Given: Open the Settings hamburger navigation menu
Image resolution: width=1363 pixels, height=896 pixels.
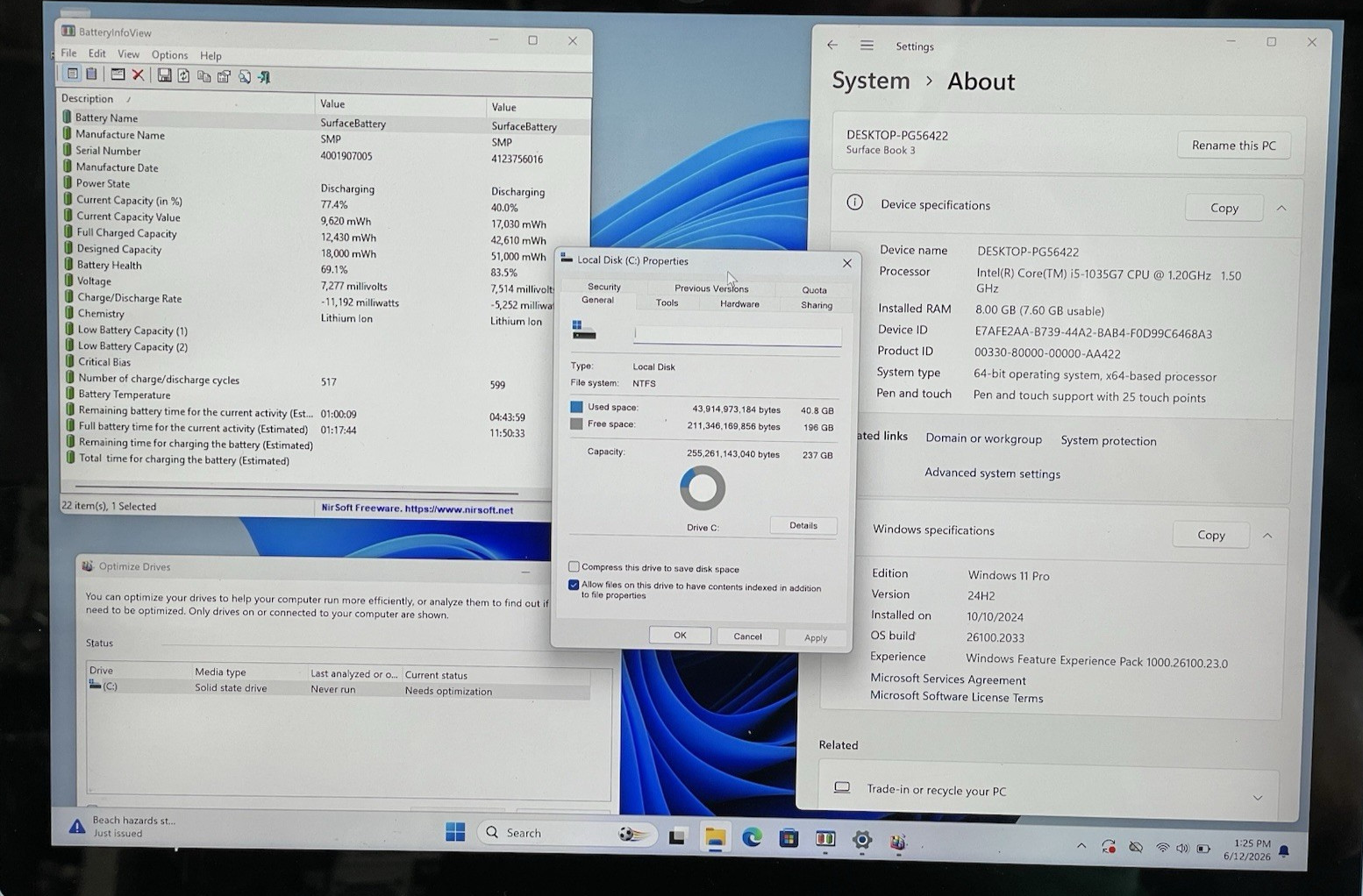Looking at the screenshot, I should point(867,46).
